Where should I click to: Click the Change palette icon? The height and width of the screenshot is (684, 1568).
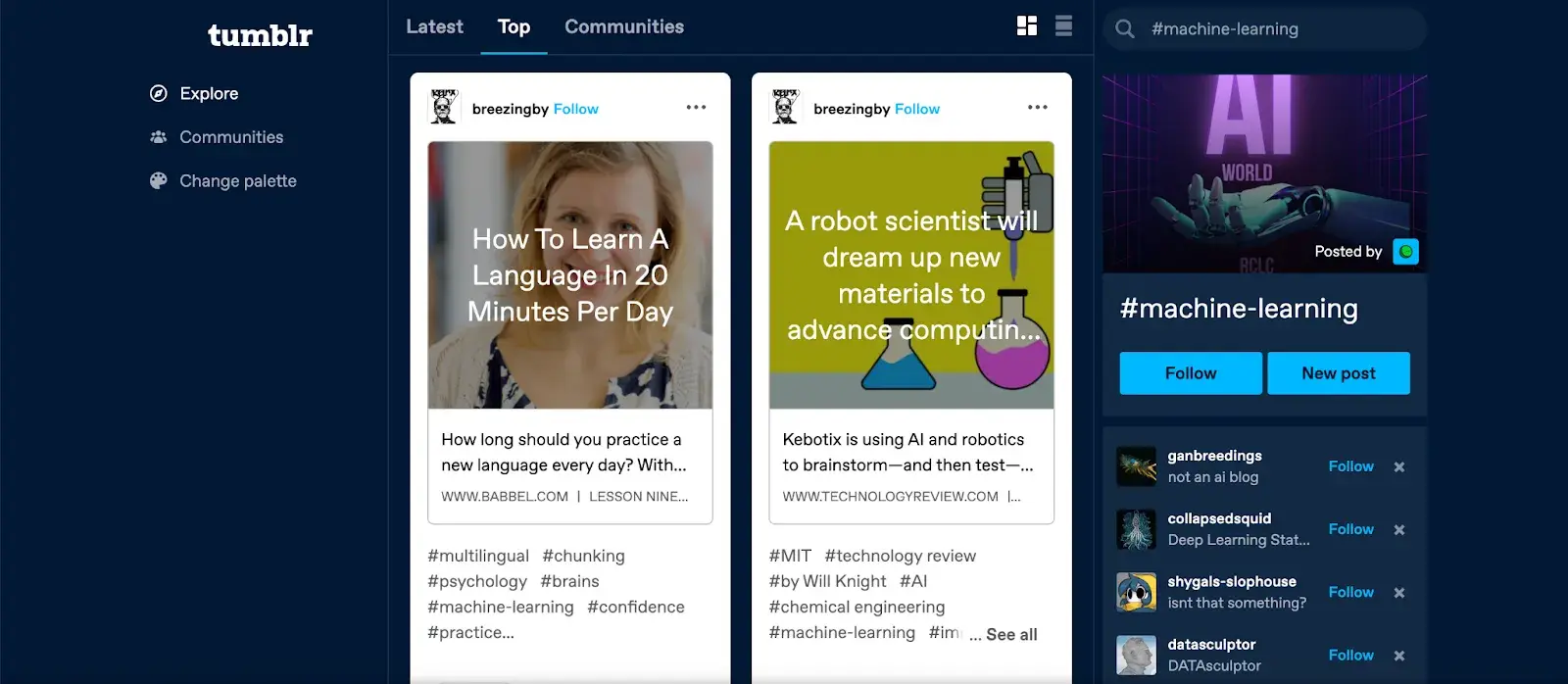pos(158,180)
